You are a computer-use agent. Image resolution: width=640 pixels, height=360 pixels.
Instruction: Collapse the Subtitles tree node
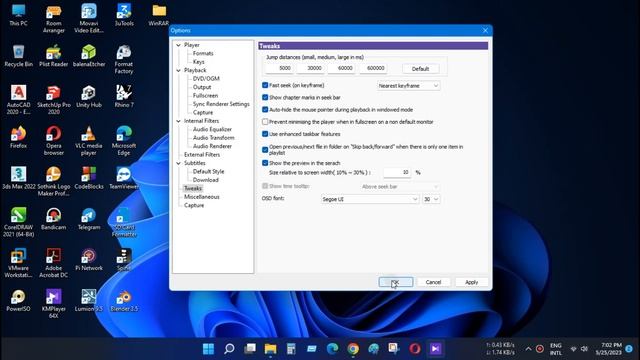pyautogui.click(x=178, y=163)
